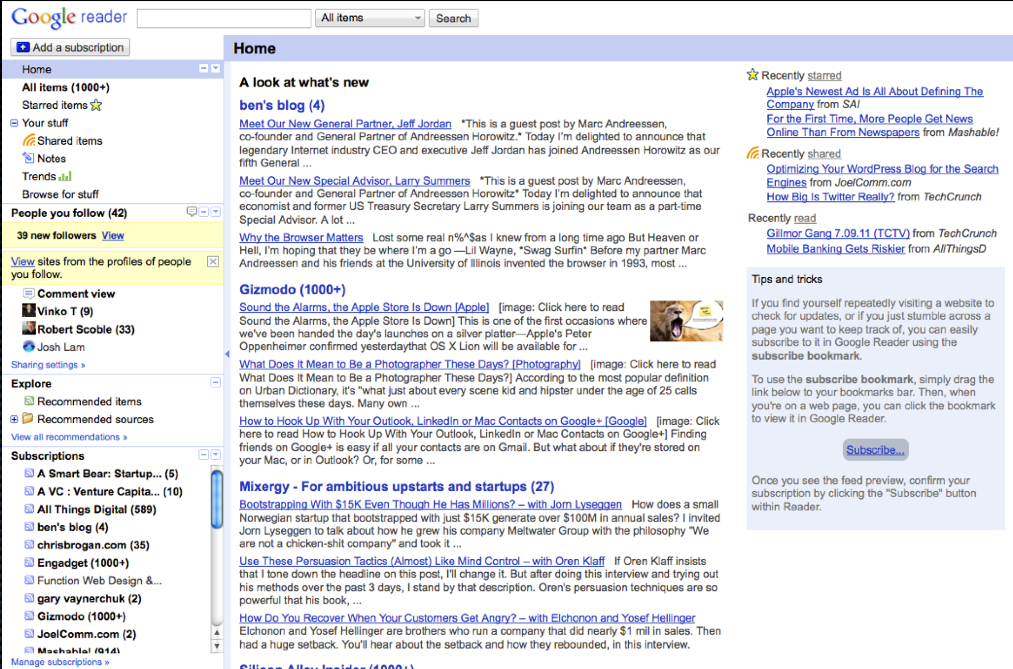Expand the Recommended sources folder
Image resolution: width=1013 pixels, height=669 pixels.
[14, 419]
